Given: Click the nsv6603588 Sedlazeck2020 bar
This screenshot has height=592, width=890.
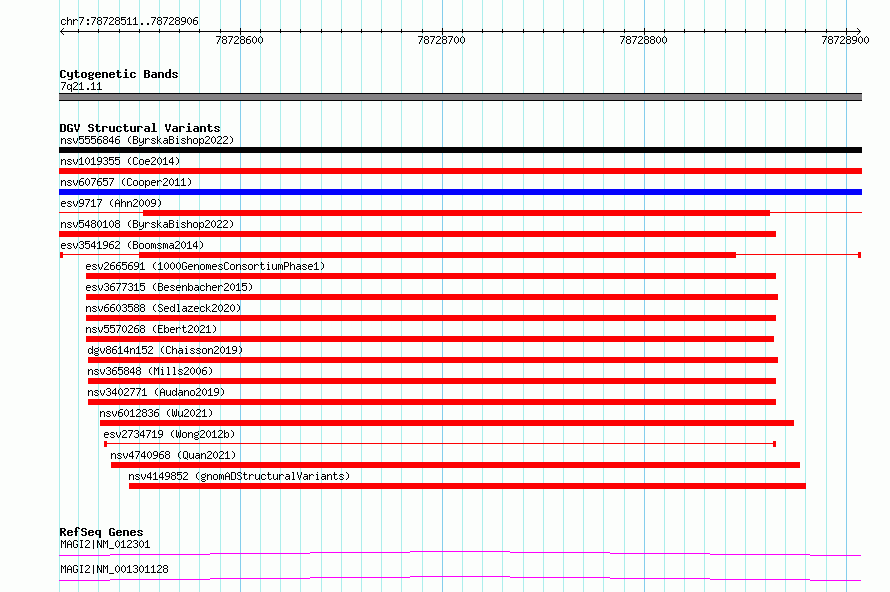Looking at the screenshot, I should point(431,318).
